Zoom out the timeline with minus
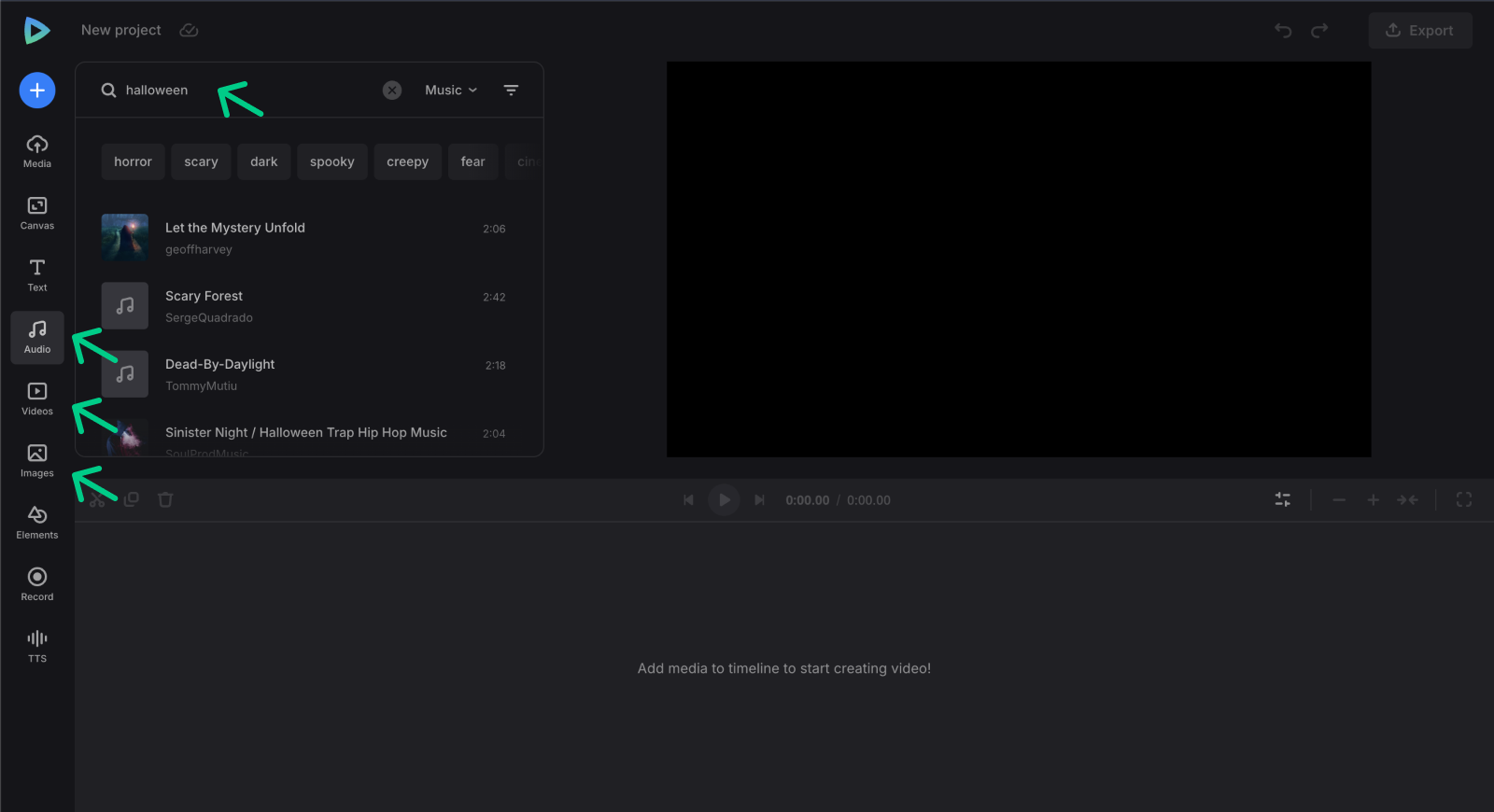 coord(1339,500)
